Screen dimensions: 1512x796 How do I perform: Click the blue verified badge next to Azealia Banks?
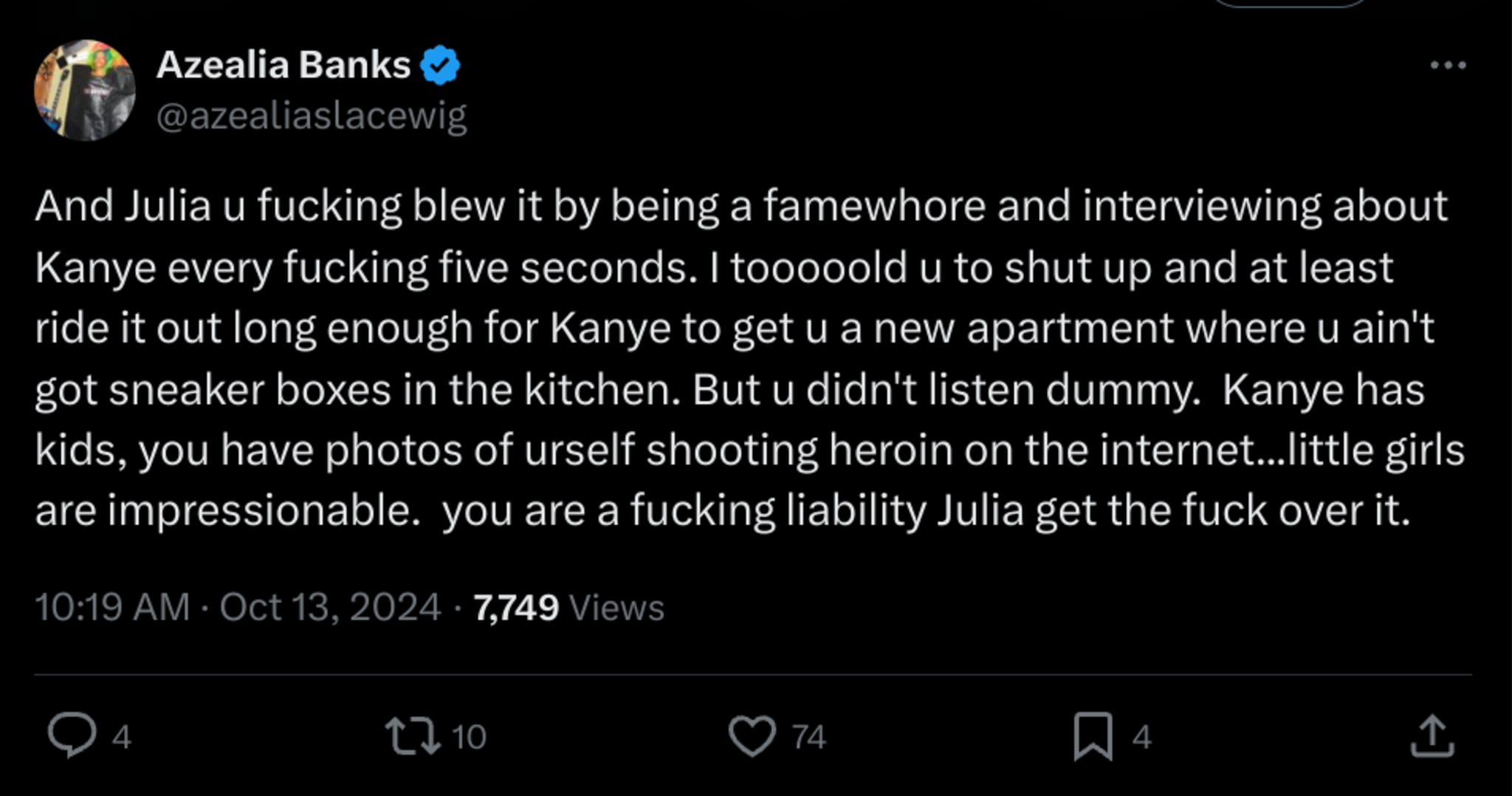[x=439, y=64]
